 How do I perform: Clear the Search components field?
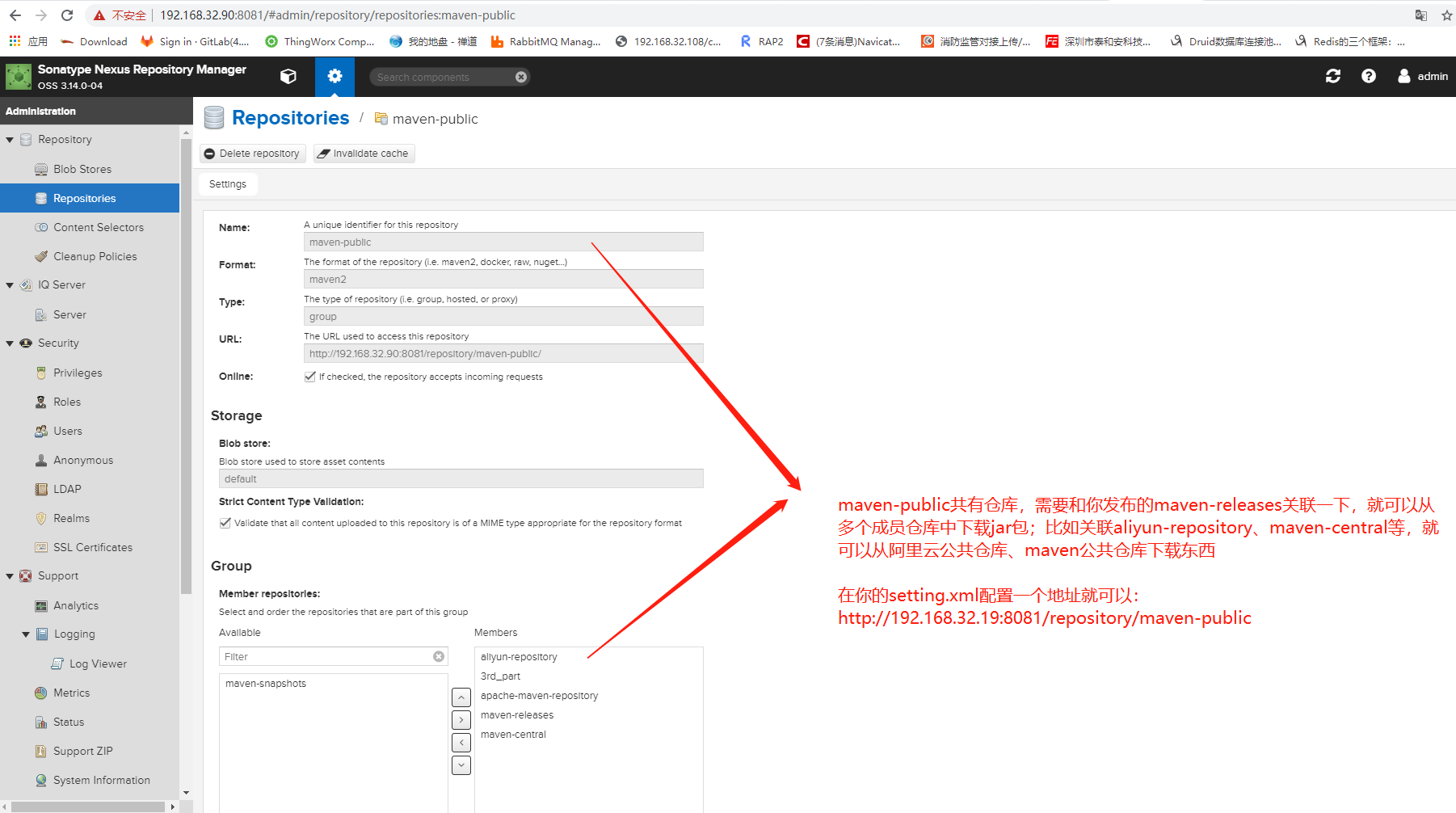tap(521, 77)
